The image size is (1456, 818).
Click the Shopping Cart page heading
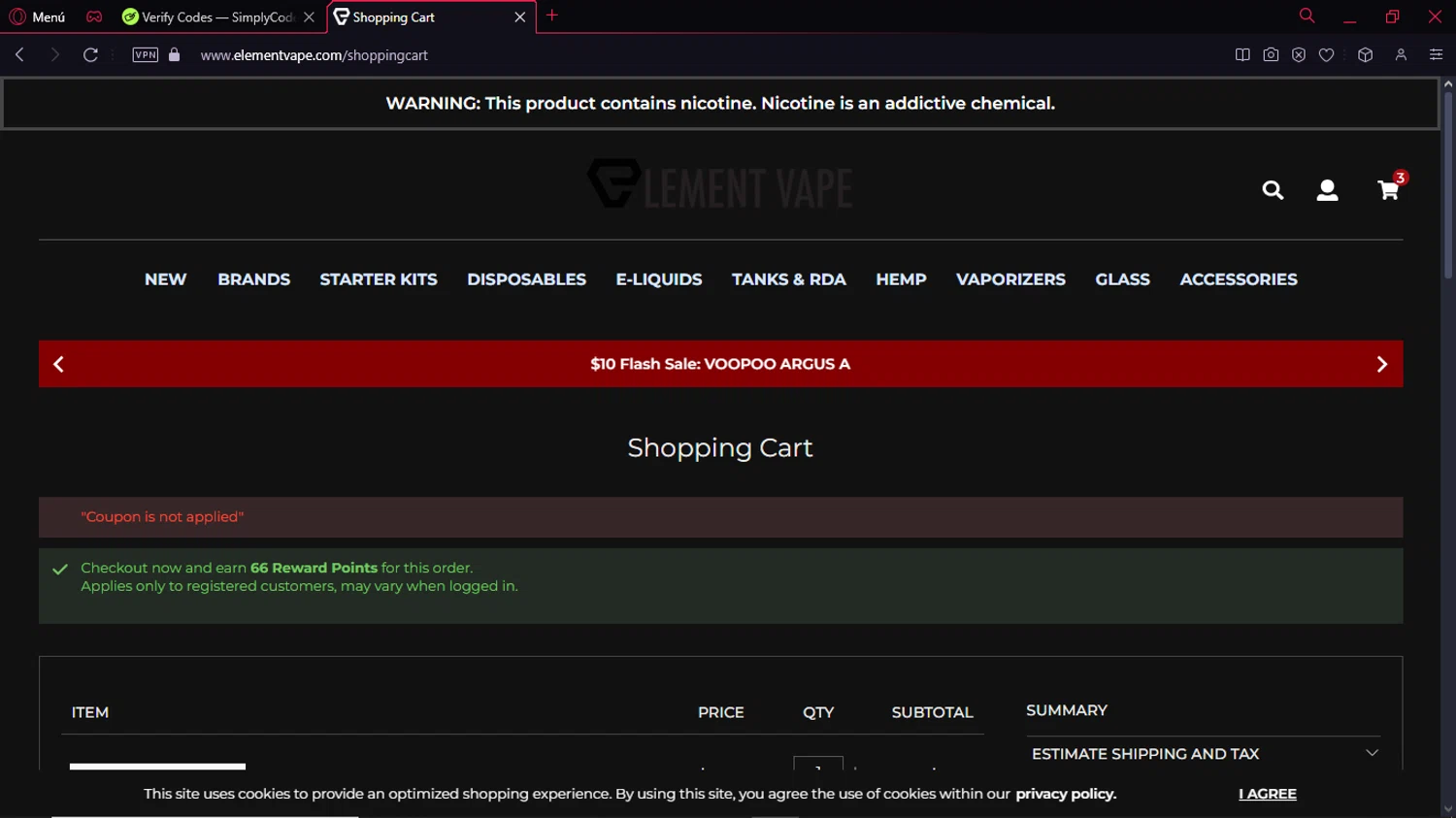[x=720, y=448]
